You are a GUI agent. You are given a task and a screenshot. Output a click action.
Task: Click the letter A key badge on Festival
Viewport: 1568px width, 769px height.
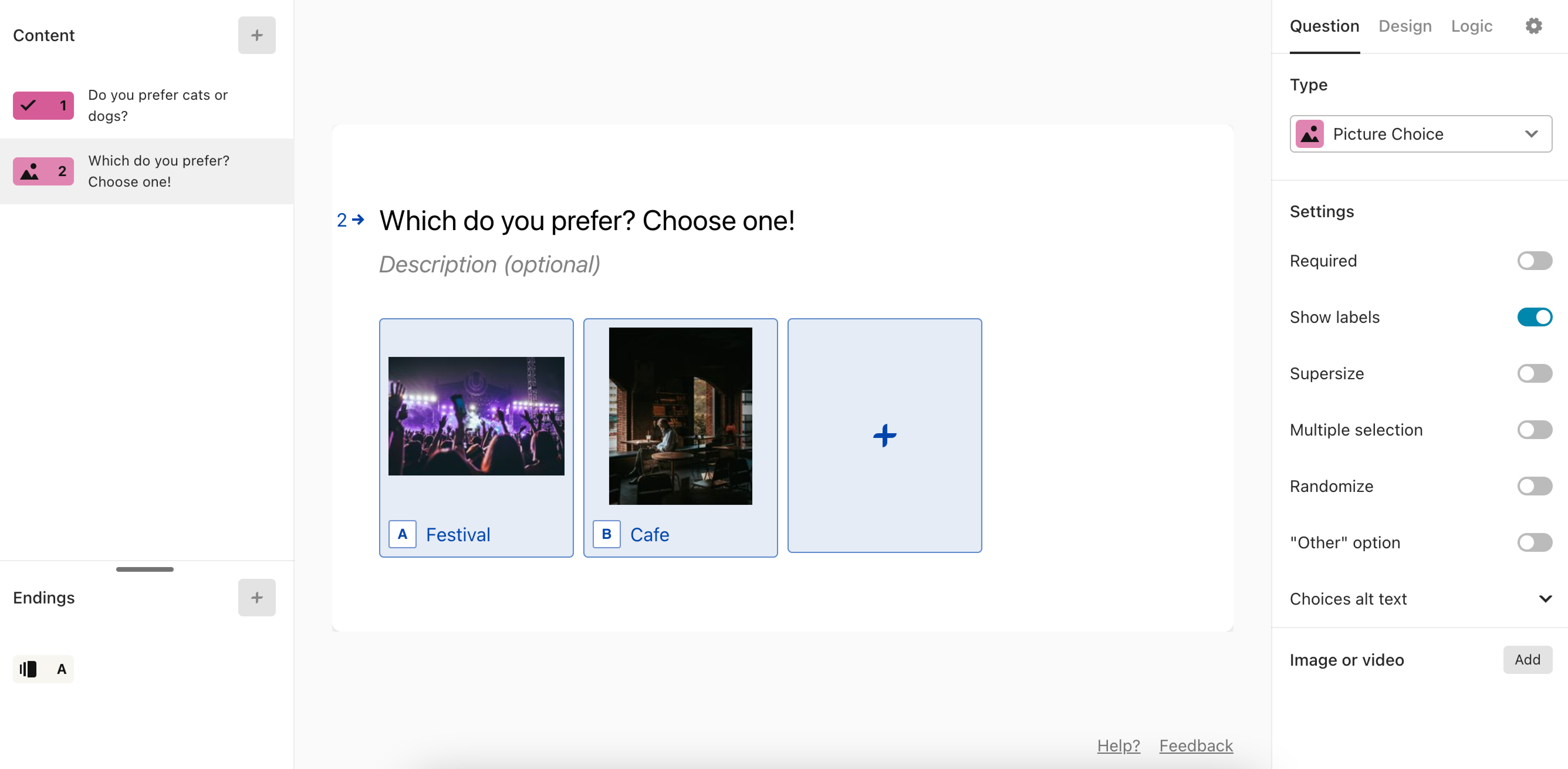pos(402,534)
